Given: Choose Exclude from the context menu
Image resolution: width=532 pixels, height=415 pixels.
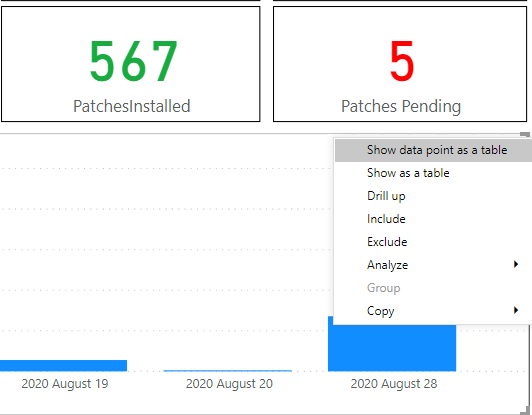Looking at the screenshot, I should click(433, 242).
